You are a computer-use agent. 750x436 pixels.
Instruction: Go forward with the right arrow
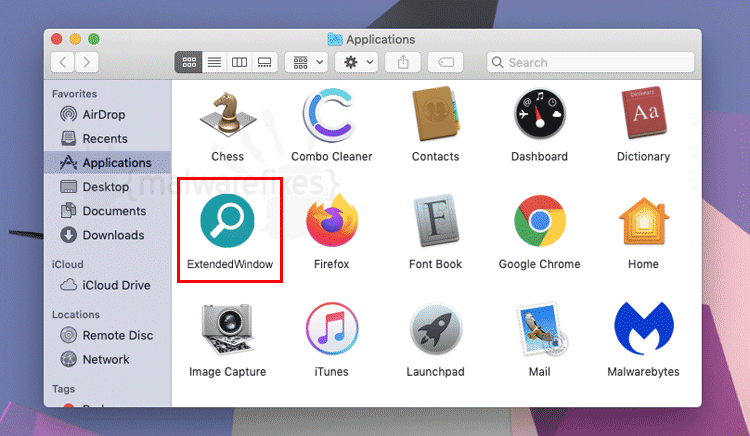point(87,62)
